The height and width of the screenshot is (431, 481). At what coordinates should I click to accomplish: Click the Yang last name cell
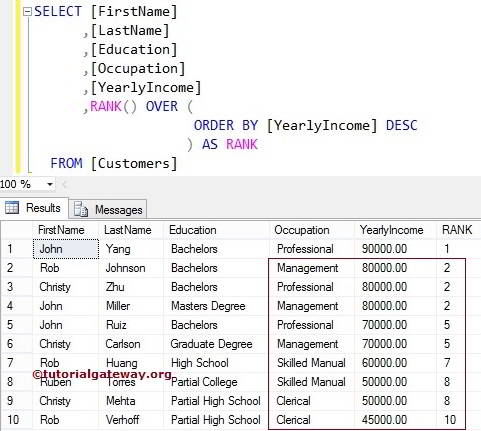[131, 249]
